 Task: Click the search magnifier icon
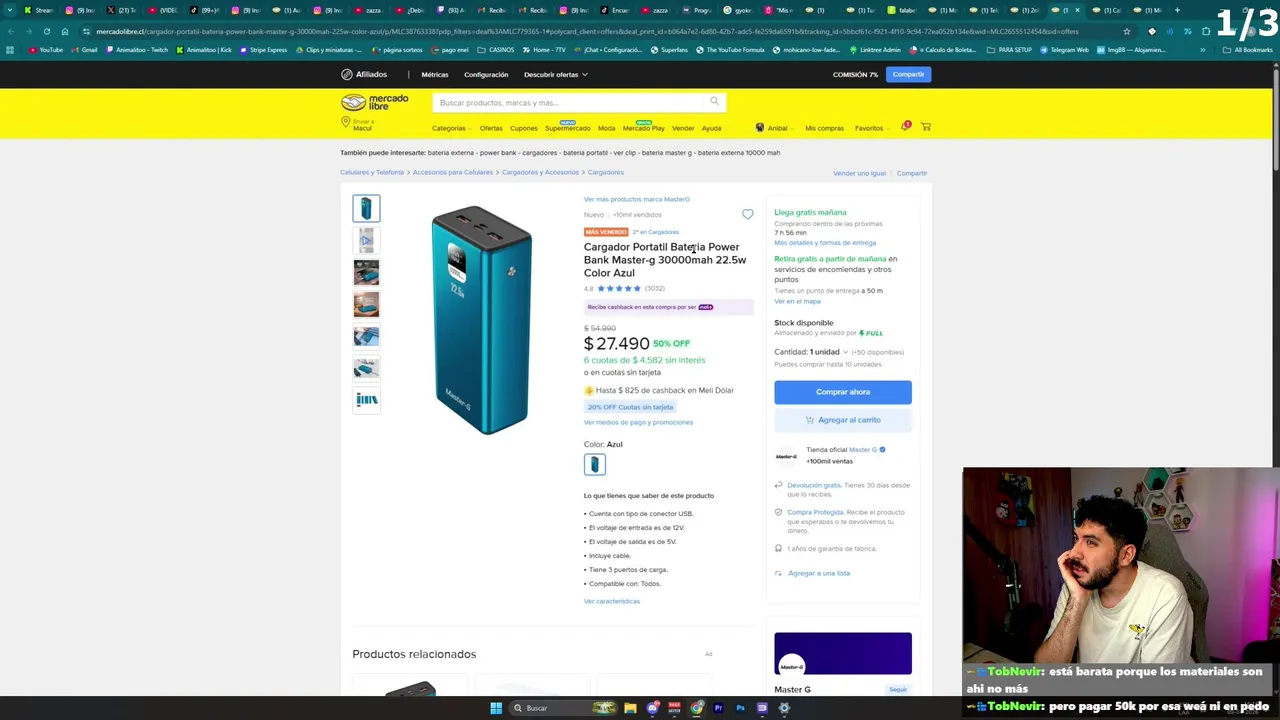[x=714, y=101]
